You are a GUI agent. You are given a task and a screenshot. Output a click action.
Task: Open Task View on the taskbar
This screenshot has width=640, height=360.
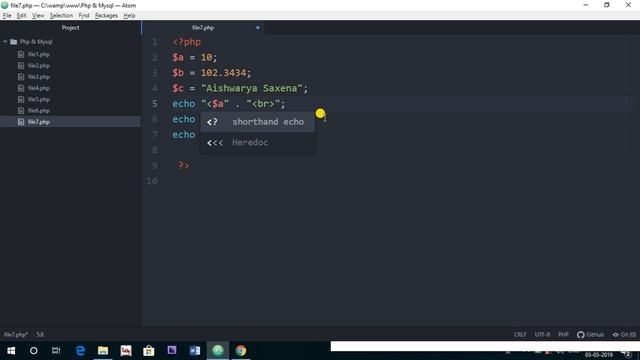pos(56,351)
